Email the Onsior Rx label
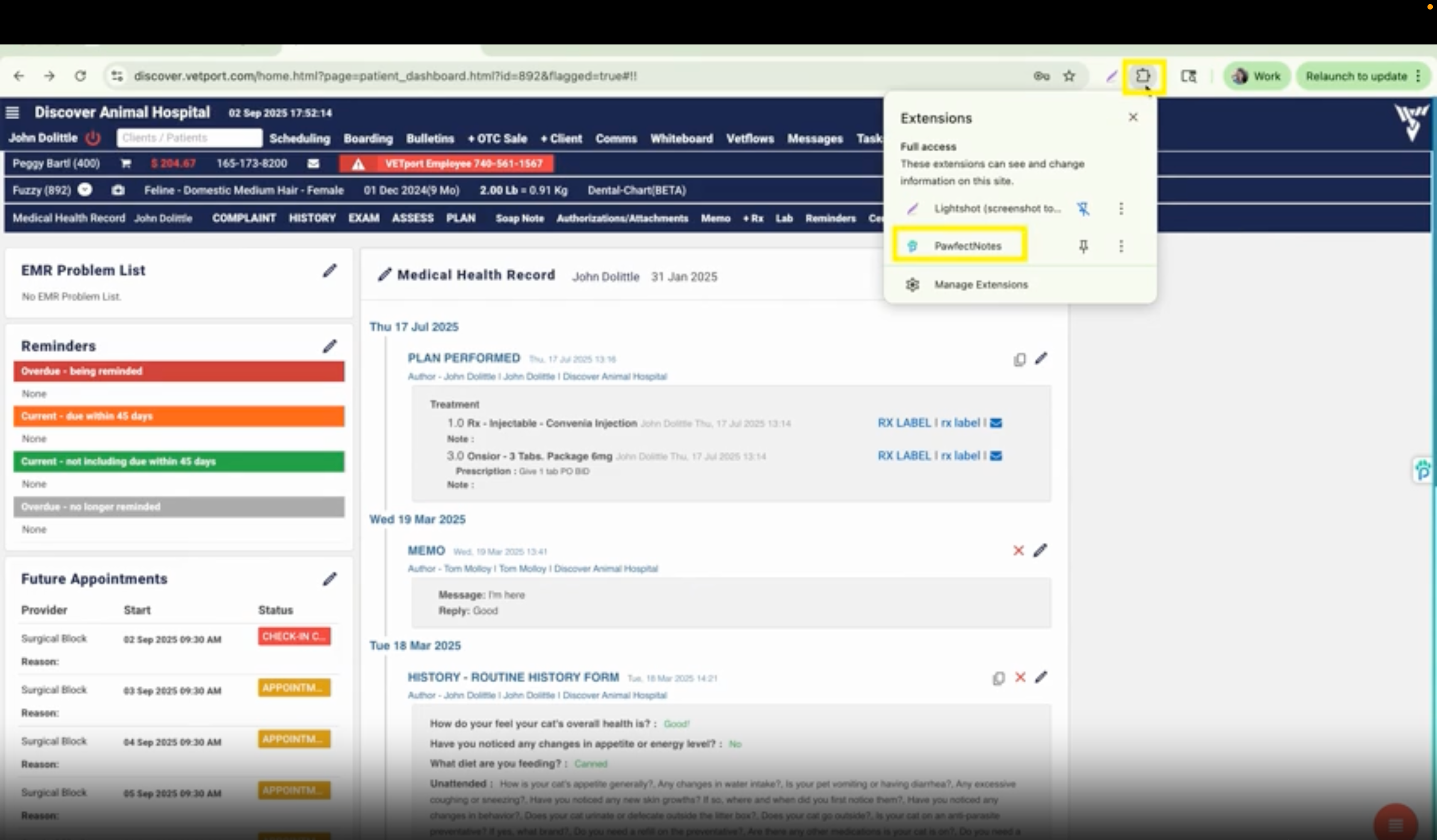1437x840 pixels. (x=996, y=456)
